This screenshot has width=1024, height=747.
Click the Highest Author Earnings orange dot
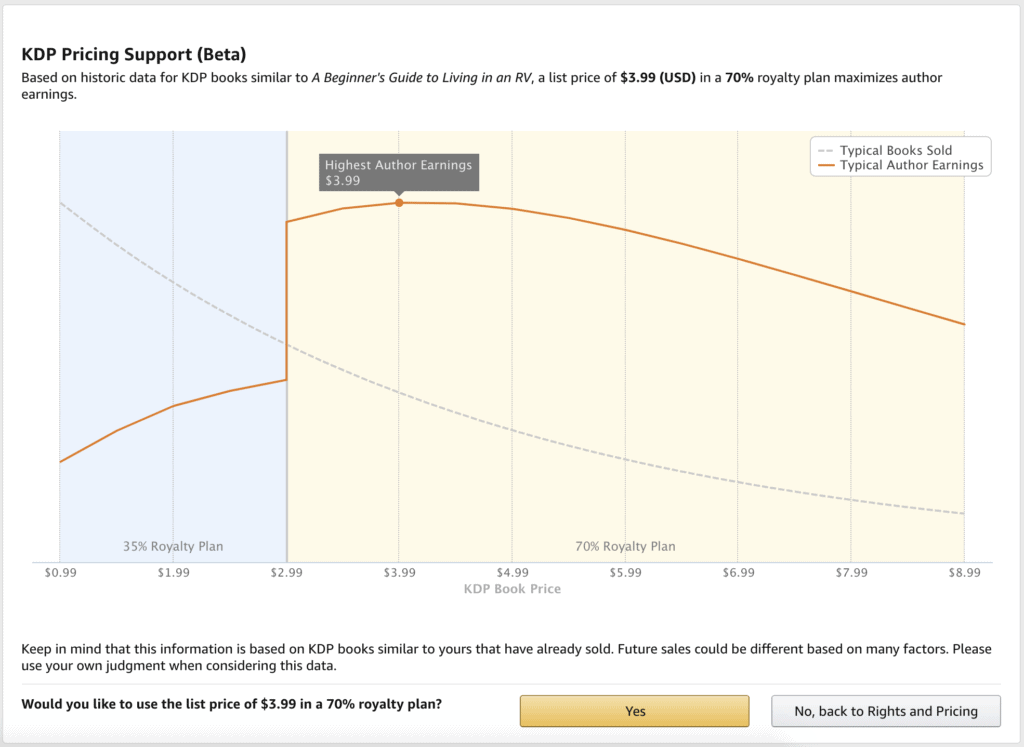pyautogui.click(x=399, y=203)
